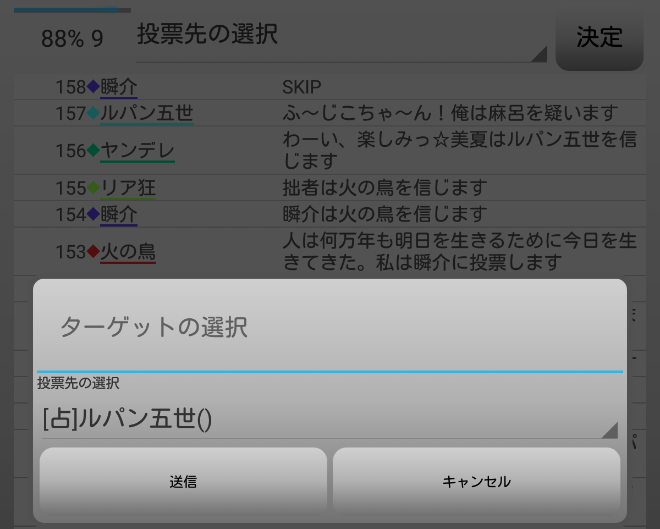This screenshot has height=529, width=660.
Task: Open player 瞬介's name link in row 158
Action: click(119, 87)
